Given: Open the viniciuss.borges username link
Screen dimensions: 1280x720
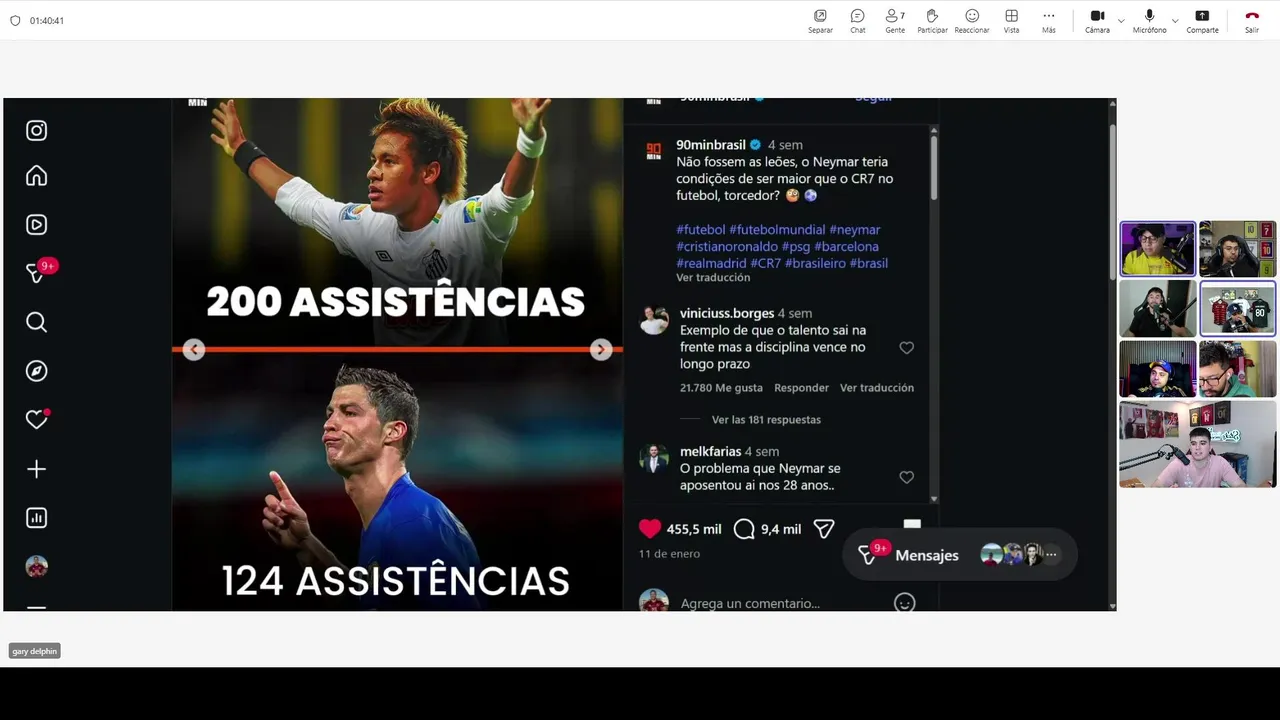Looking at the screenshot, I should 727,313.
